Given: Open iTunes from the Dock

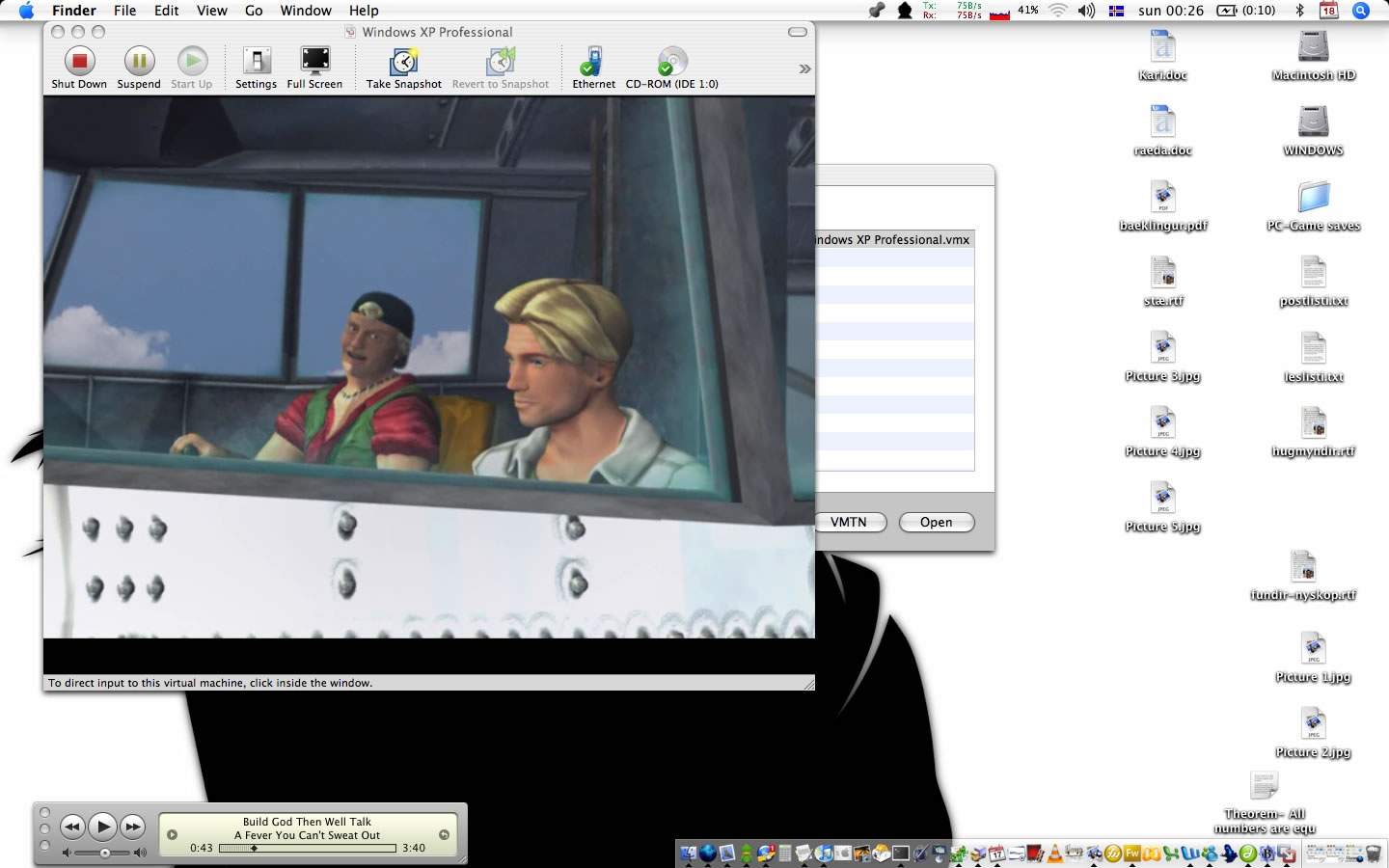Looking at the screenshot, I should [823, 853].
